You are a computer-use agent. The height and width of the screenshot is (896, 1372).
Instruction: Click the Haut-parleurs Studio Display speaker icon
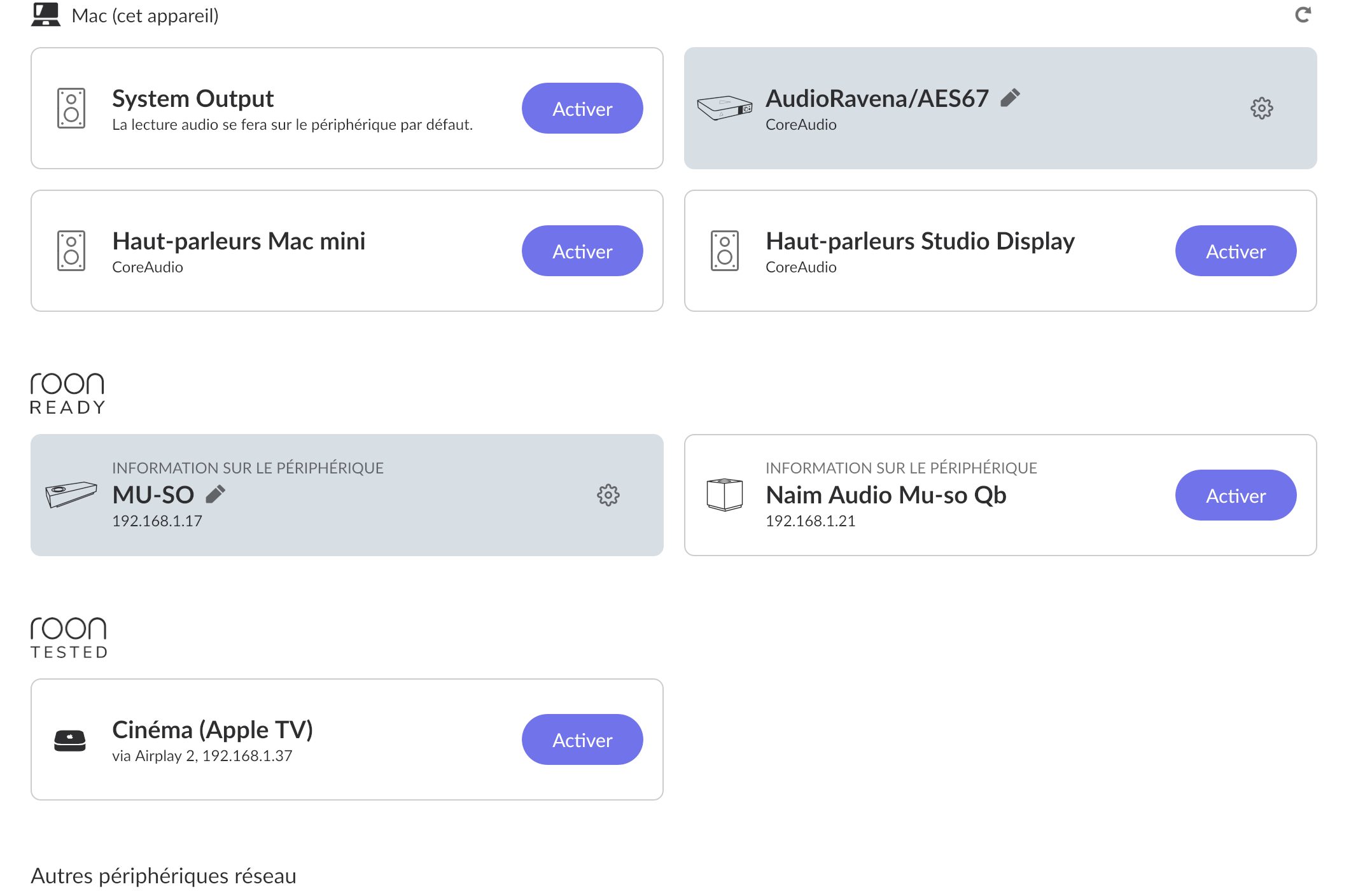(x=724, y=251)
